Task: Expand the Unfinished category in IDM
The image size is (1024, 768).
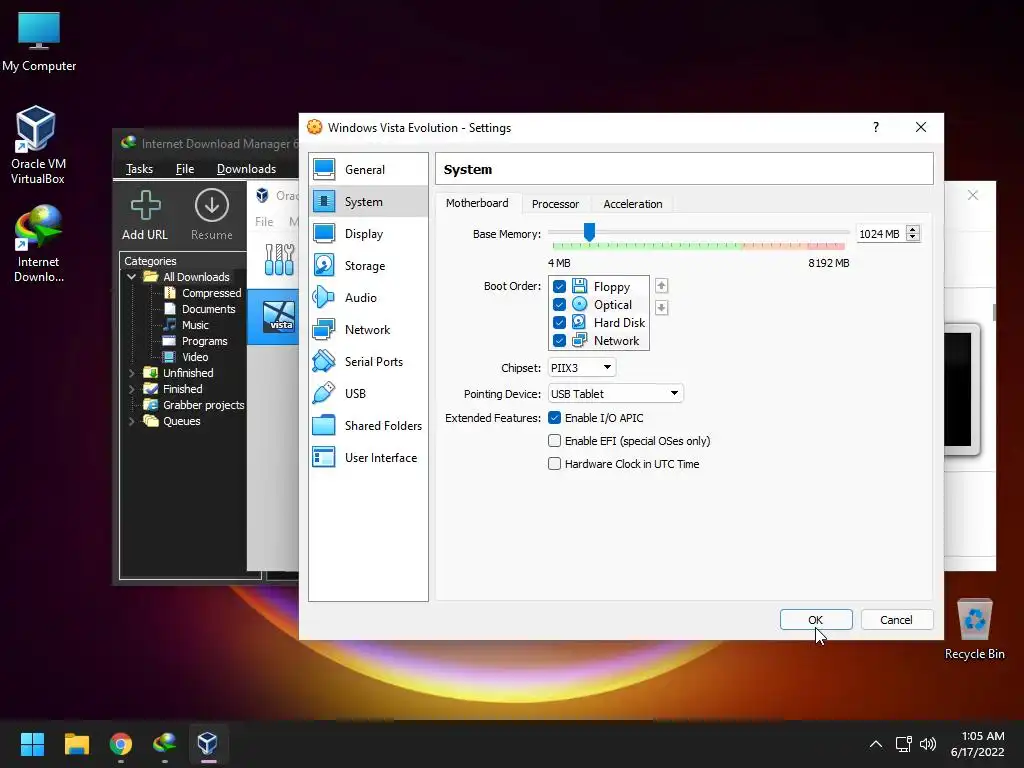Action: click(x=131, y=373)
